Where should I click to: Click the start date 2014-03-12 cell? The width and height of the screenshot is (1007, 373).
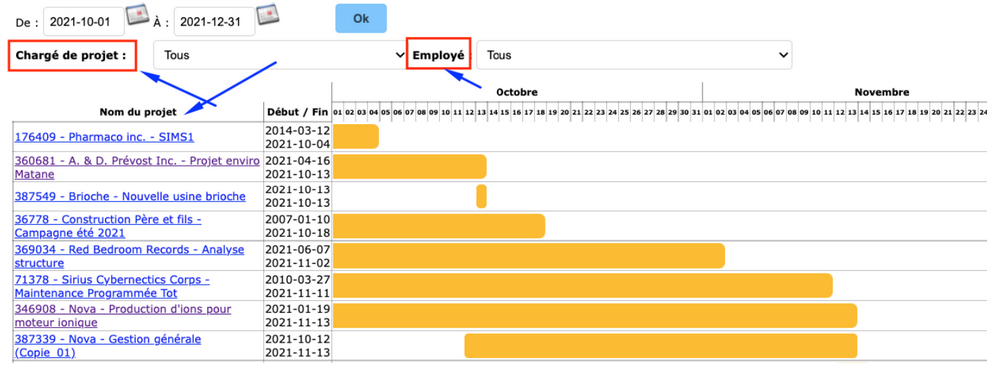pos(298,130)
